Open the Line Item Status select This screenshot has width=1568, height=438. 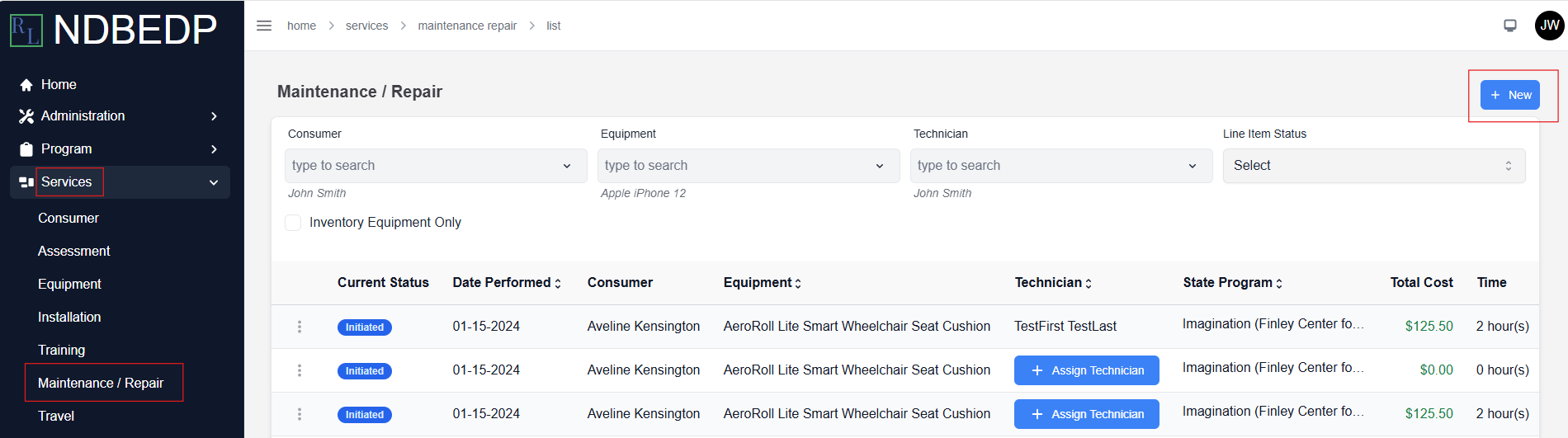[x=1374, y=166]
